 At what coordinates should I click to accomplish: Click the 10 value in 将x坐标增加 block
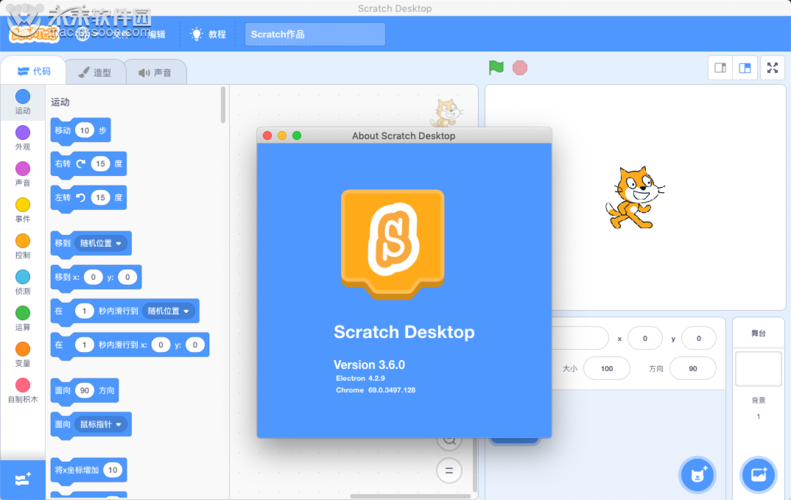pos(113,470)
